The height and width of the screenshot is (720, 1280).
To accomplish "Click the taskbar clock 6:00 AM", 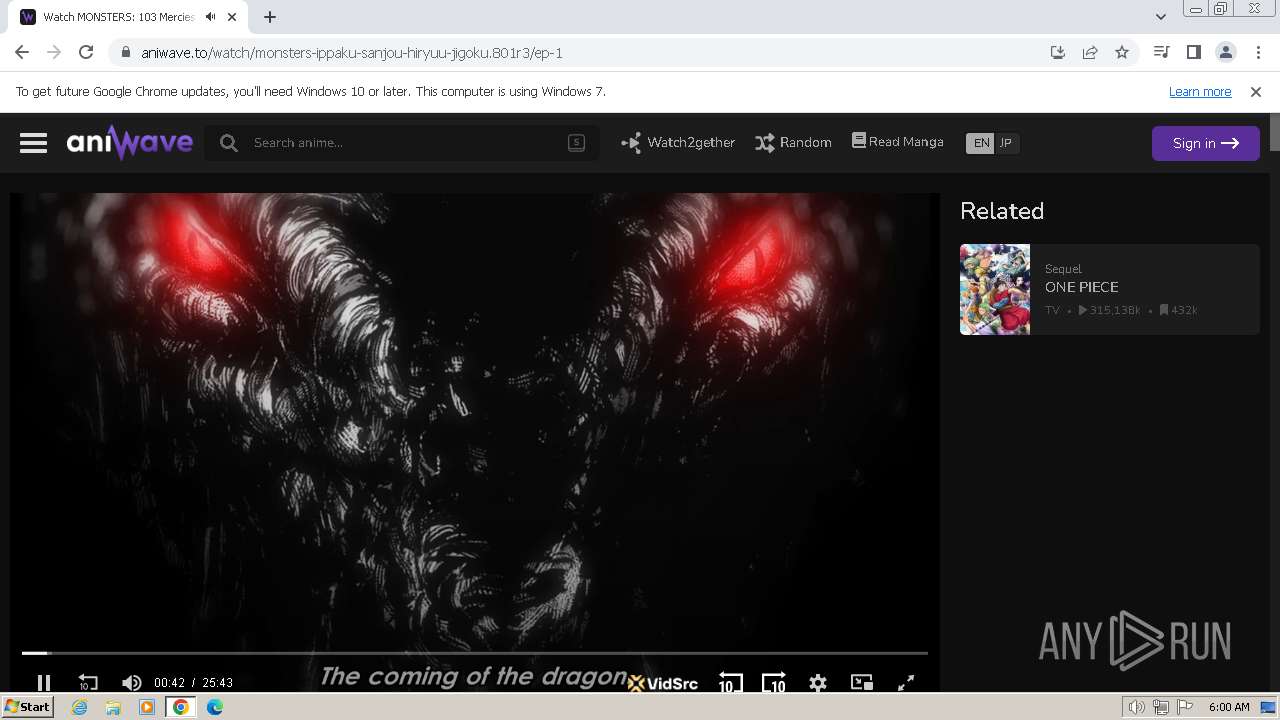I will 1229,707.
